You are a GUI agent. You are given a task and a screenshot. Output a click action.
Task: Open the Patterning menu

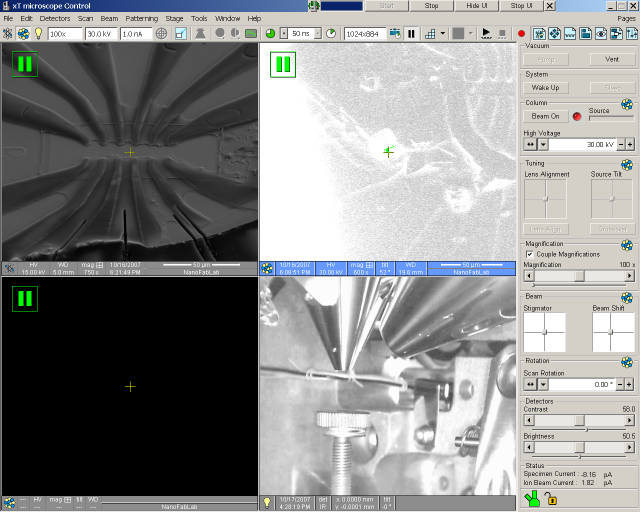(x=142, y=18)
